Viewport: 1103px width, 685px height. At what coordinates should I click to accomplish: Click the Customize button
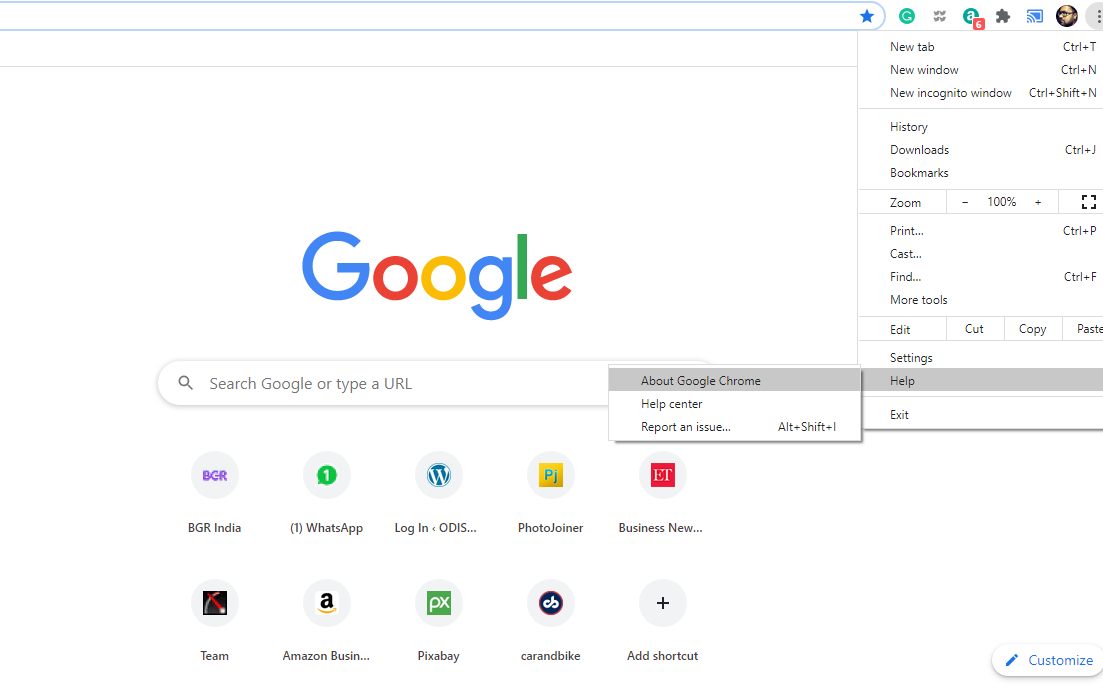[x=1048, y=660]
